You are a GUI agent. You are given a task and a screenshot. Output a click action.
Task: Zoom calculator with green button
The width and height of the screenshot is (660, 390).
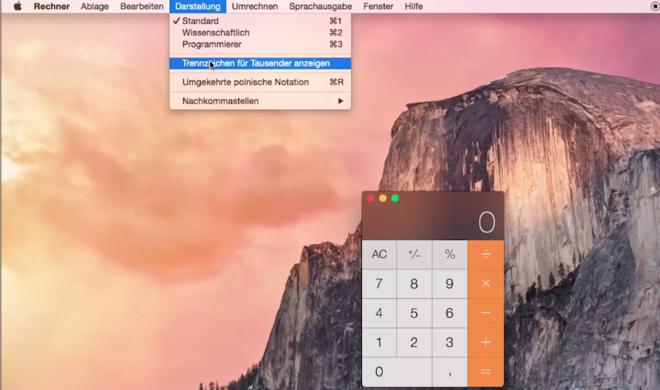tap(395, 199)
